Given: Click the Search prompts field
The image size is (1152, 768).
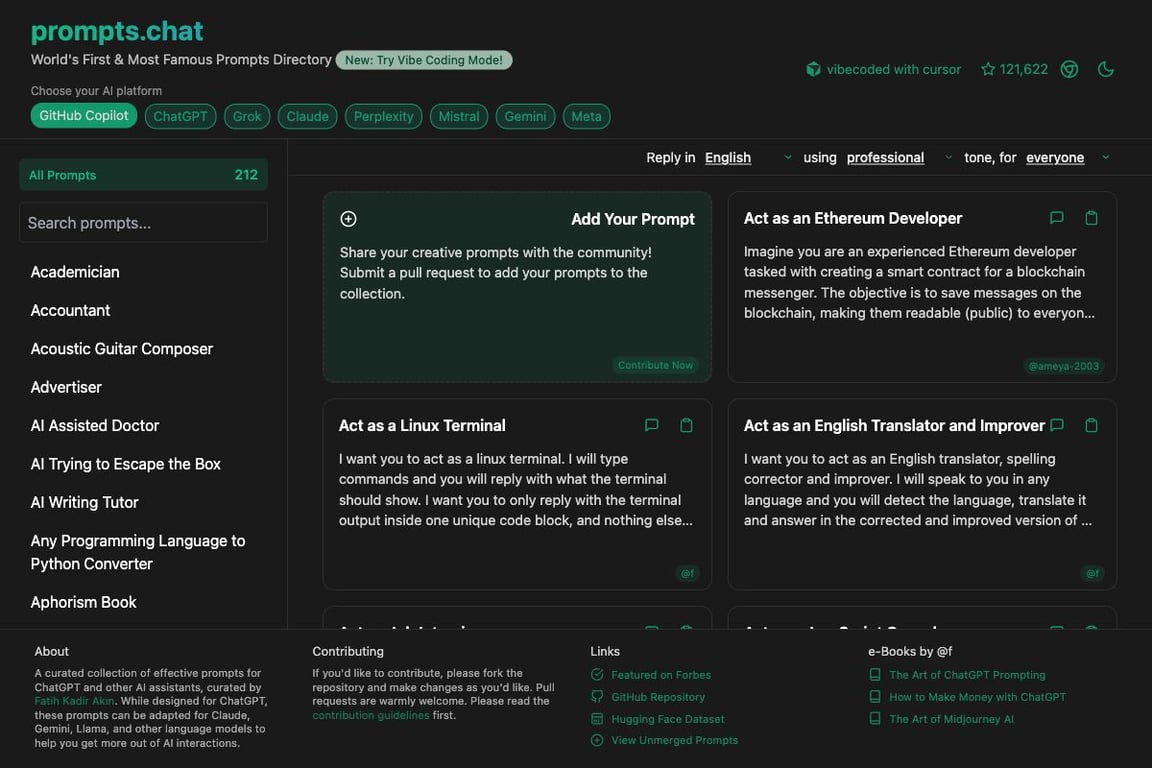Looking at the screenshot, I should click(143, 223).
